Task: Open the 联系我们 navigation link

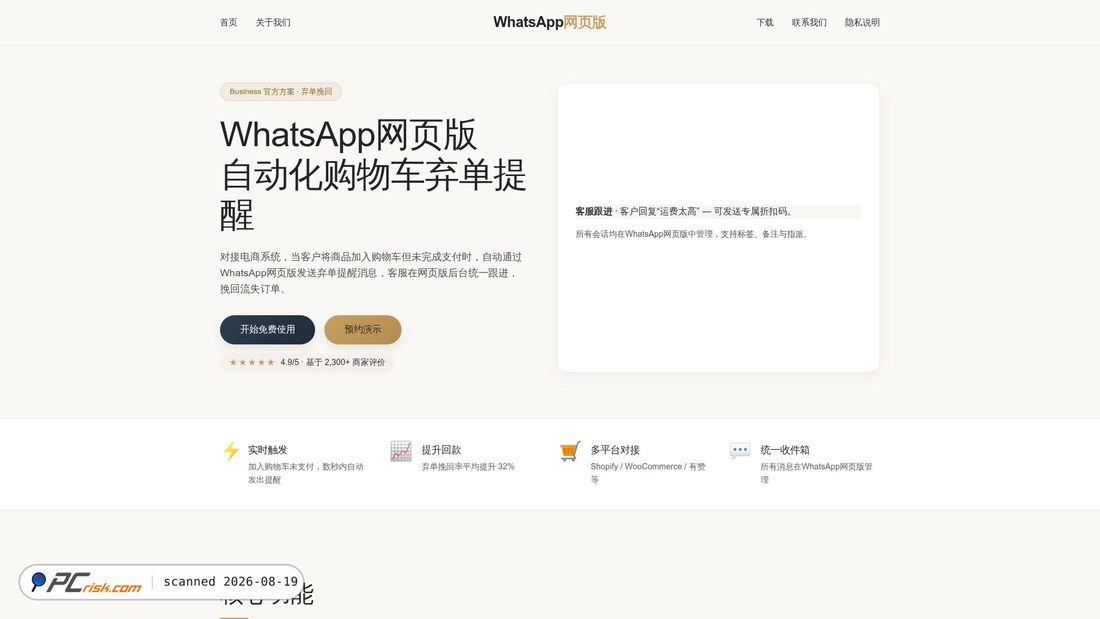Action: pyautogui.click(x=809, y=22)
